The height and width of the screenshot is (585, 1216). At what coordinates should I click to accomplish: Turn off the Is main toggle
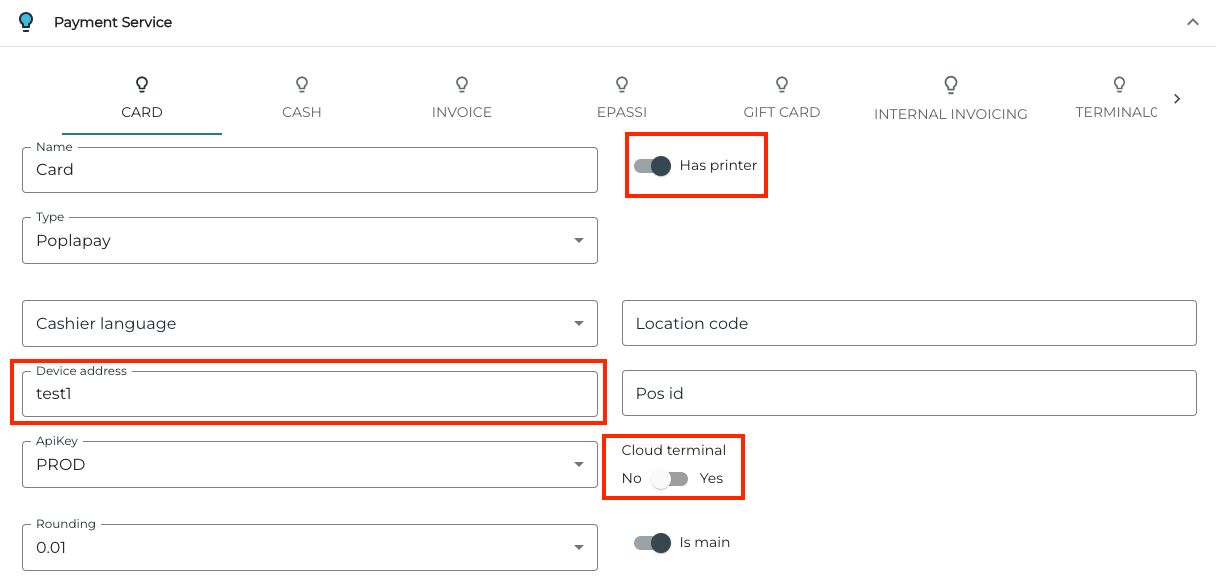[652, 543]
